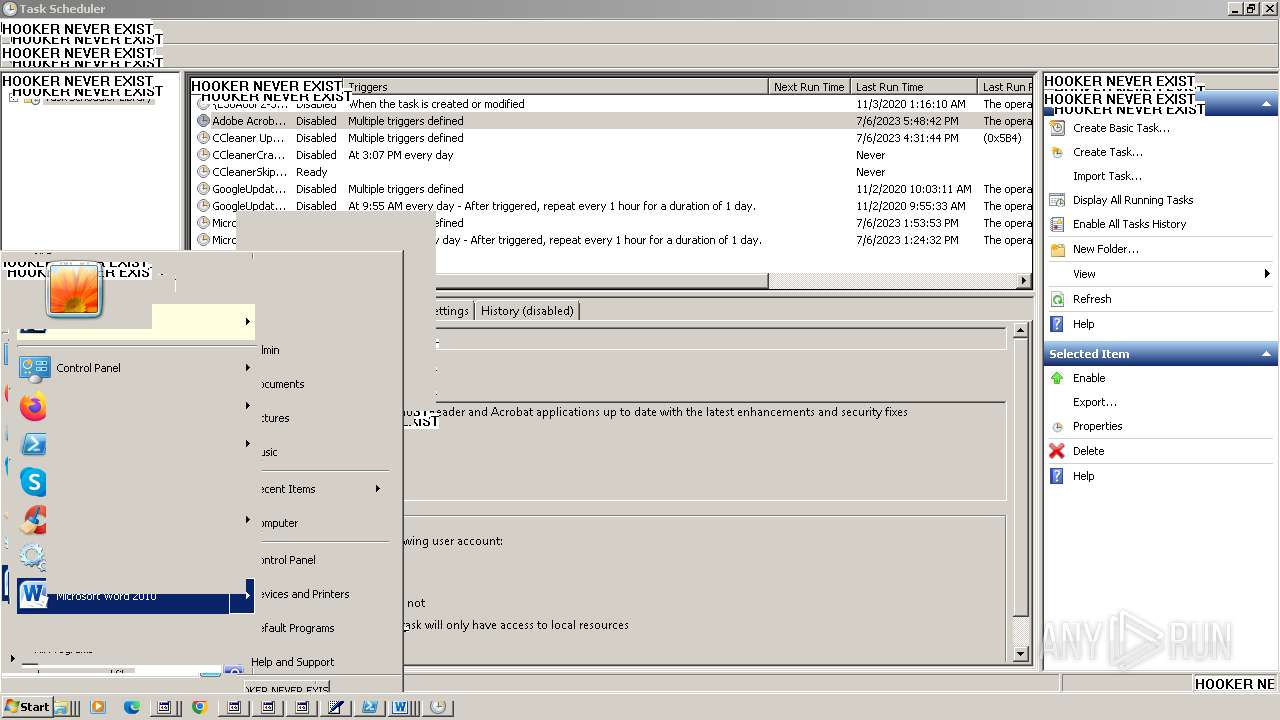Click task list horizontal scrollbar right arrow
This screenshot has width=1280, height=720.
click(x=1024, y=281)
